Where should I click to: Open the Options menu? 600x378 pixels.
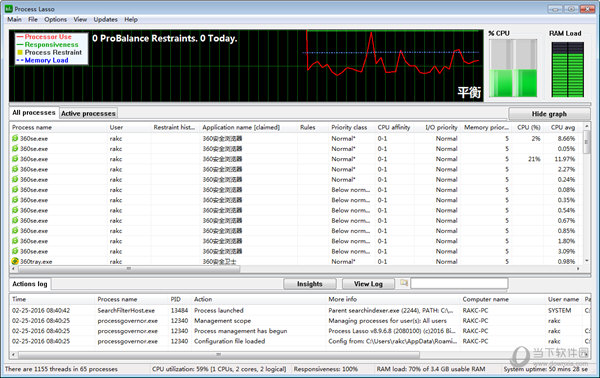click(55, 20)
